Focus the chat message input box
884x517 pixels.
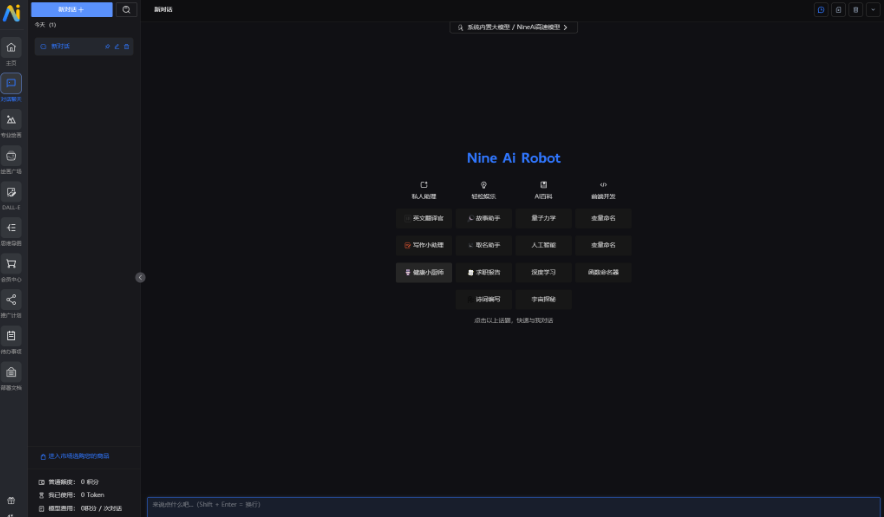click(x=512, y=505)
